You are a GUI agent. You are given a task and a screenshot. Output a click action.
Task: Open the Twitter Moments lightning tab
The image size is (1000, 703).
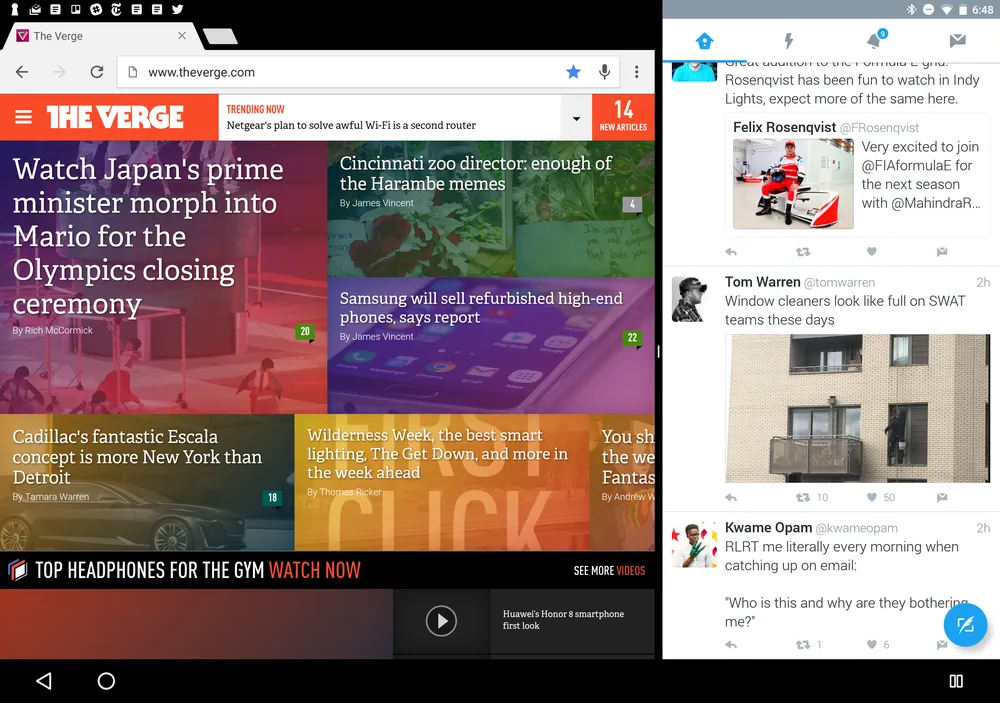[x=788, y=41]
